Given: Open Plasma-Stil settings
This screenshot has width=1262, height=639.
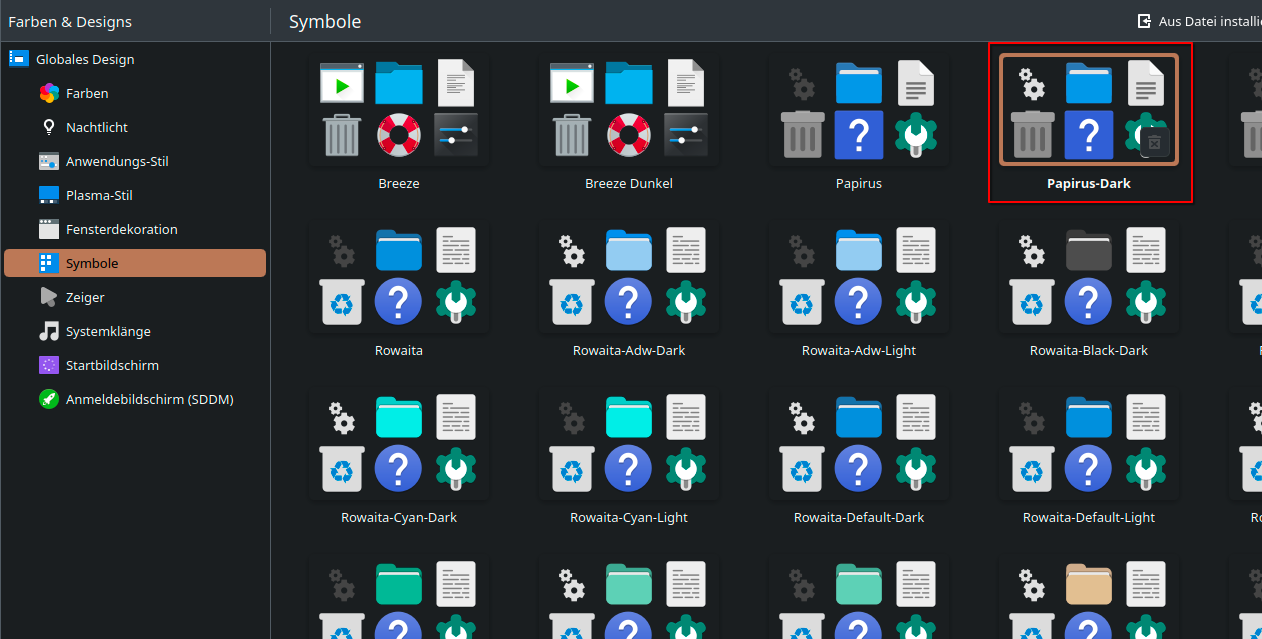Looking at the screenshot, I should (x=135, y=195).
